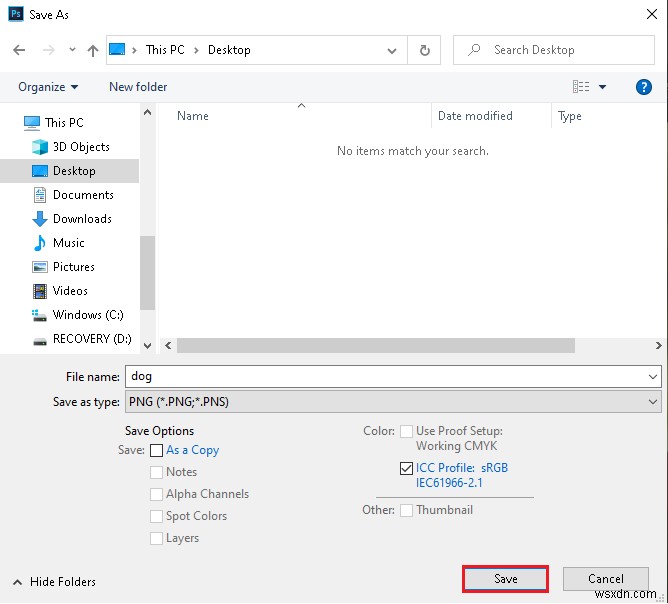The image size is (668, 604).
Task: Close the Save As dialog
Action: pyautogui.click(x=651, y=14)
